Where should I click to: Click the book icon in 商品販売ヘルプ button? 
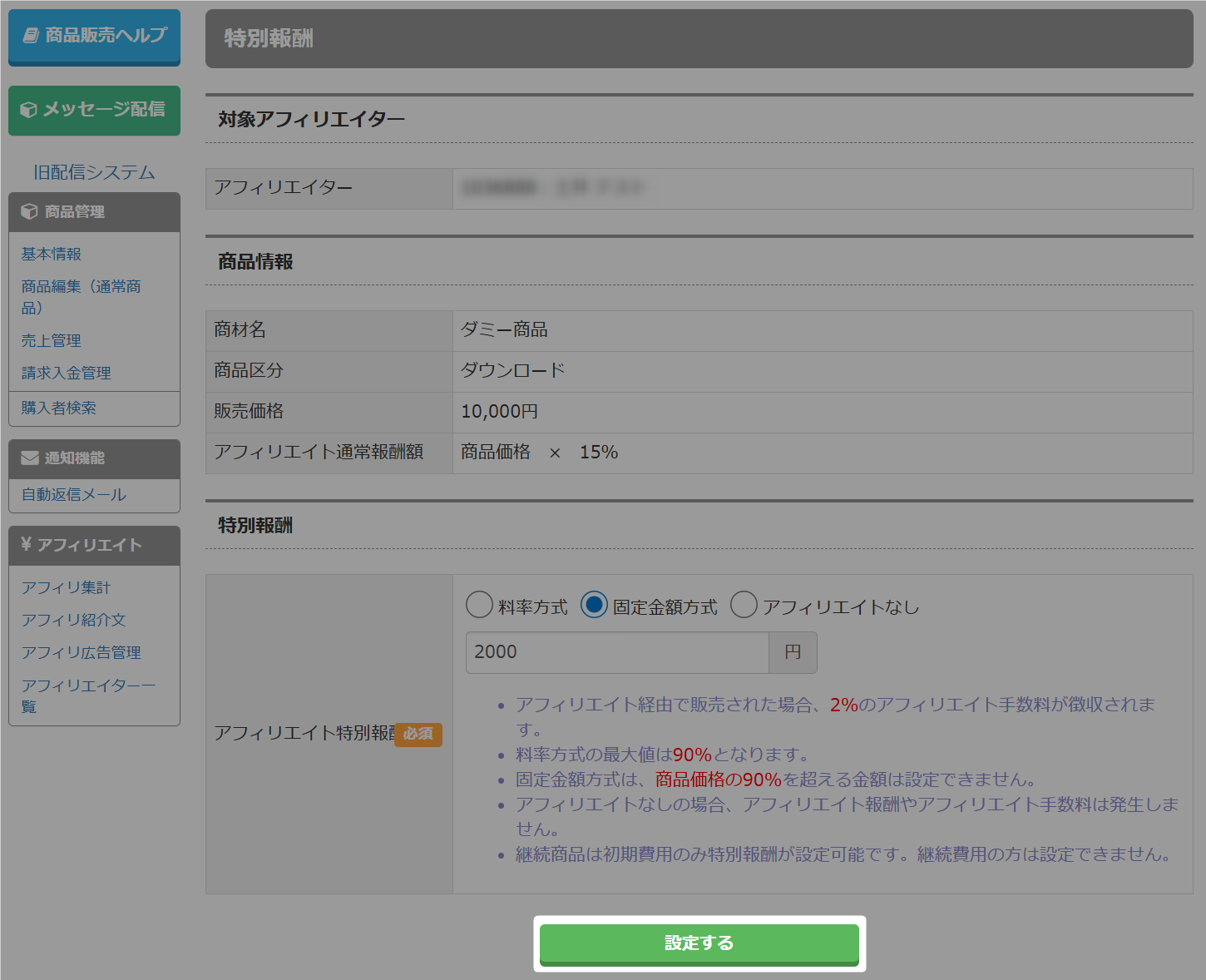pyautogui.click(x=31, y=35)
